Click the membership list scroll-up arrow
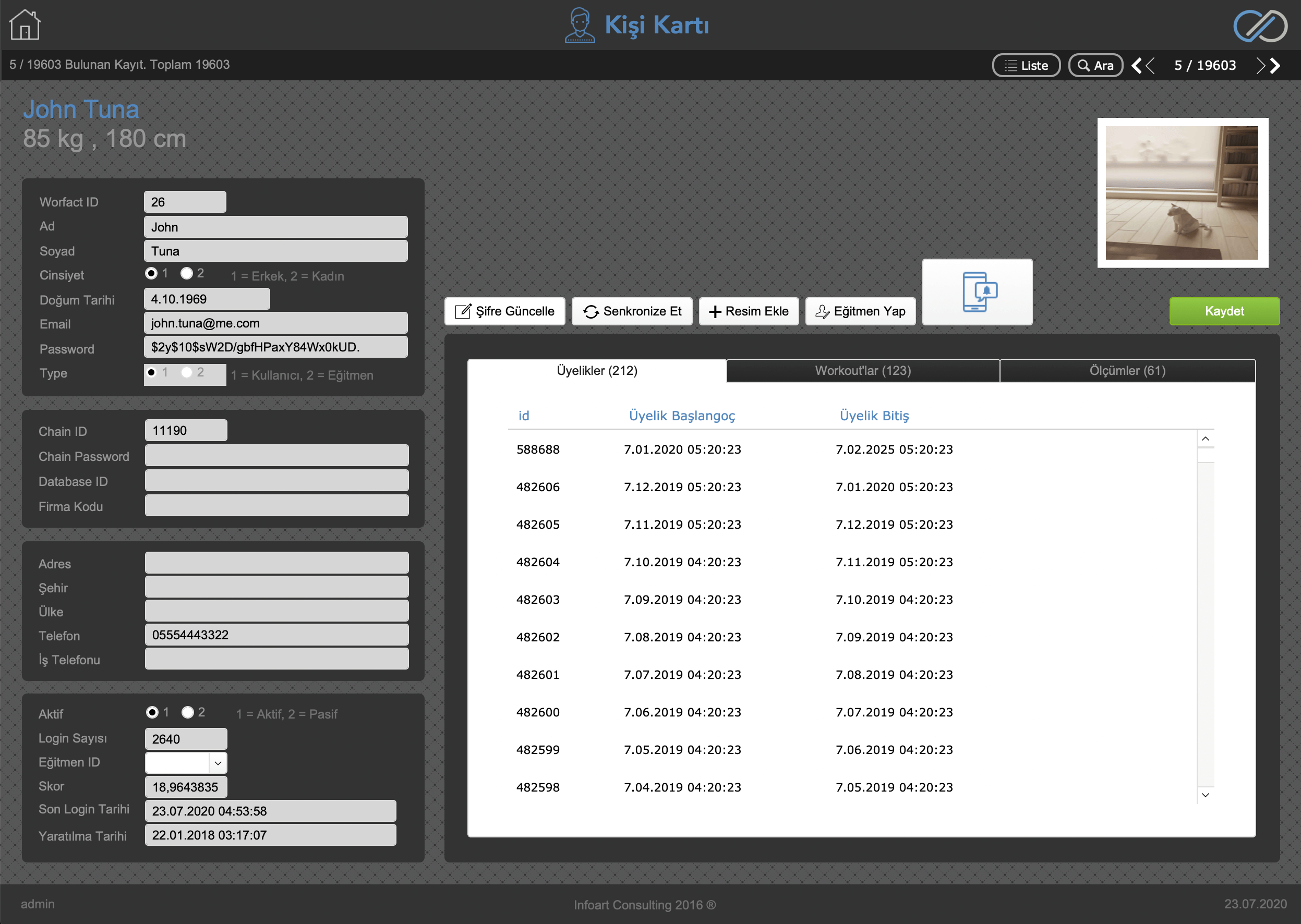This screenshot has height=924, width=1301. pos(1206,439)
